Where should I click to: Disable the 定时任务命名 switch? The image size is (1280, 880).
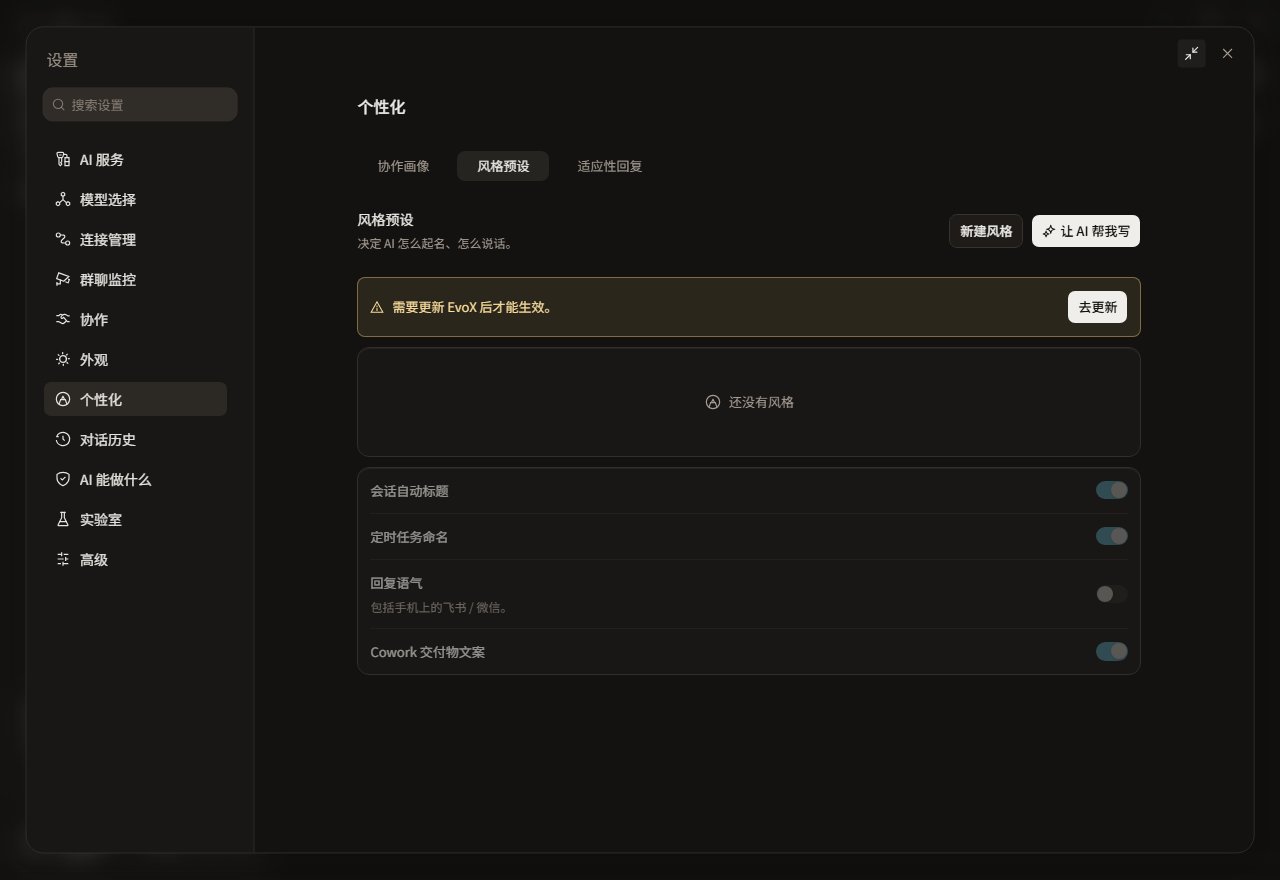click(x=1112, y=536)
